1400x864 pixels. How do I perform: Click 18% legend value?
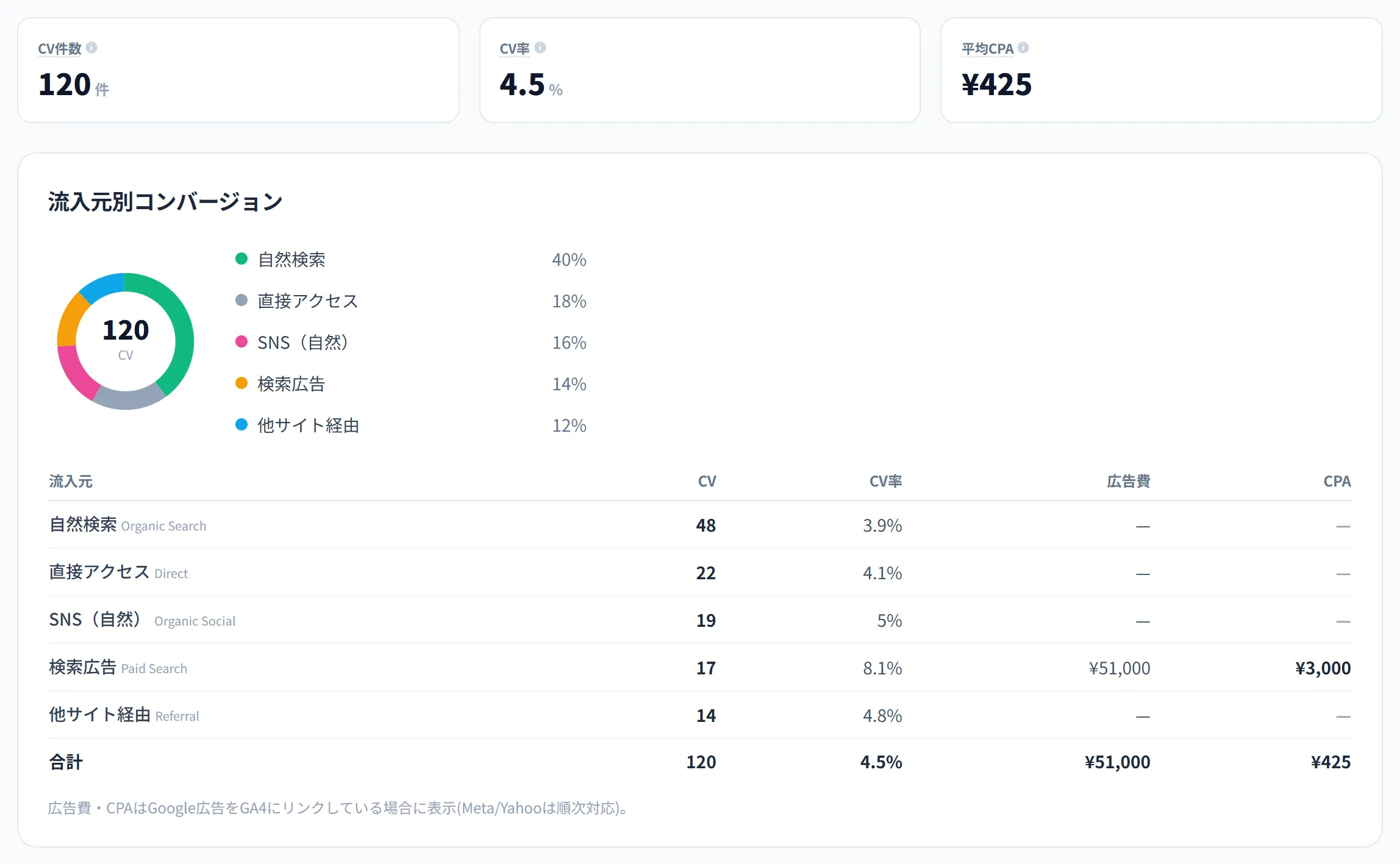tap(569, 301)
